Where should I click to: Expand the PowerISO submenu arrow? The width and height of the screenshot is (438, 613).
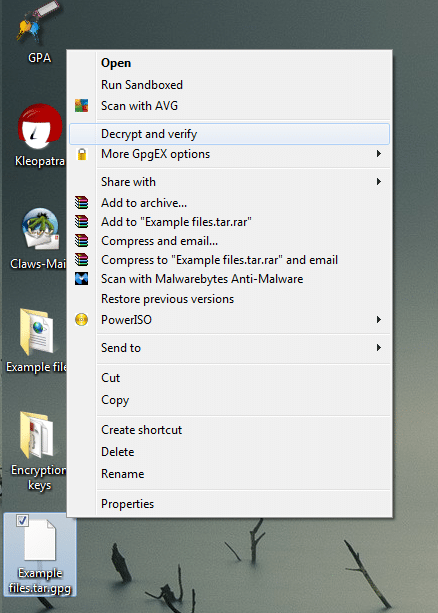point(379,319)
